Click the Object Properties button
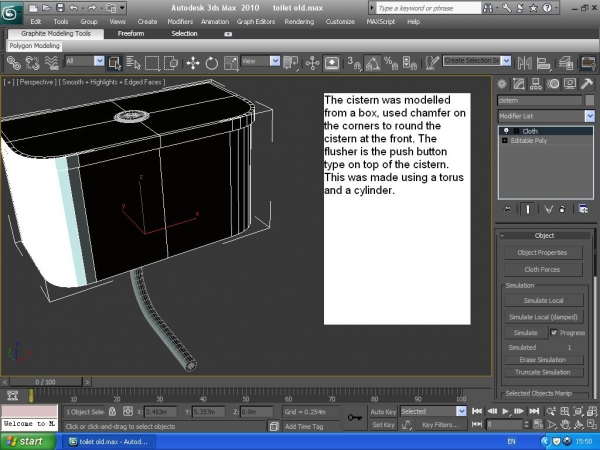600x450 pixels. click(543, 253)
